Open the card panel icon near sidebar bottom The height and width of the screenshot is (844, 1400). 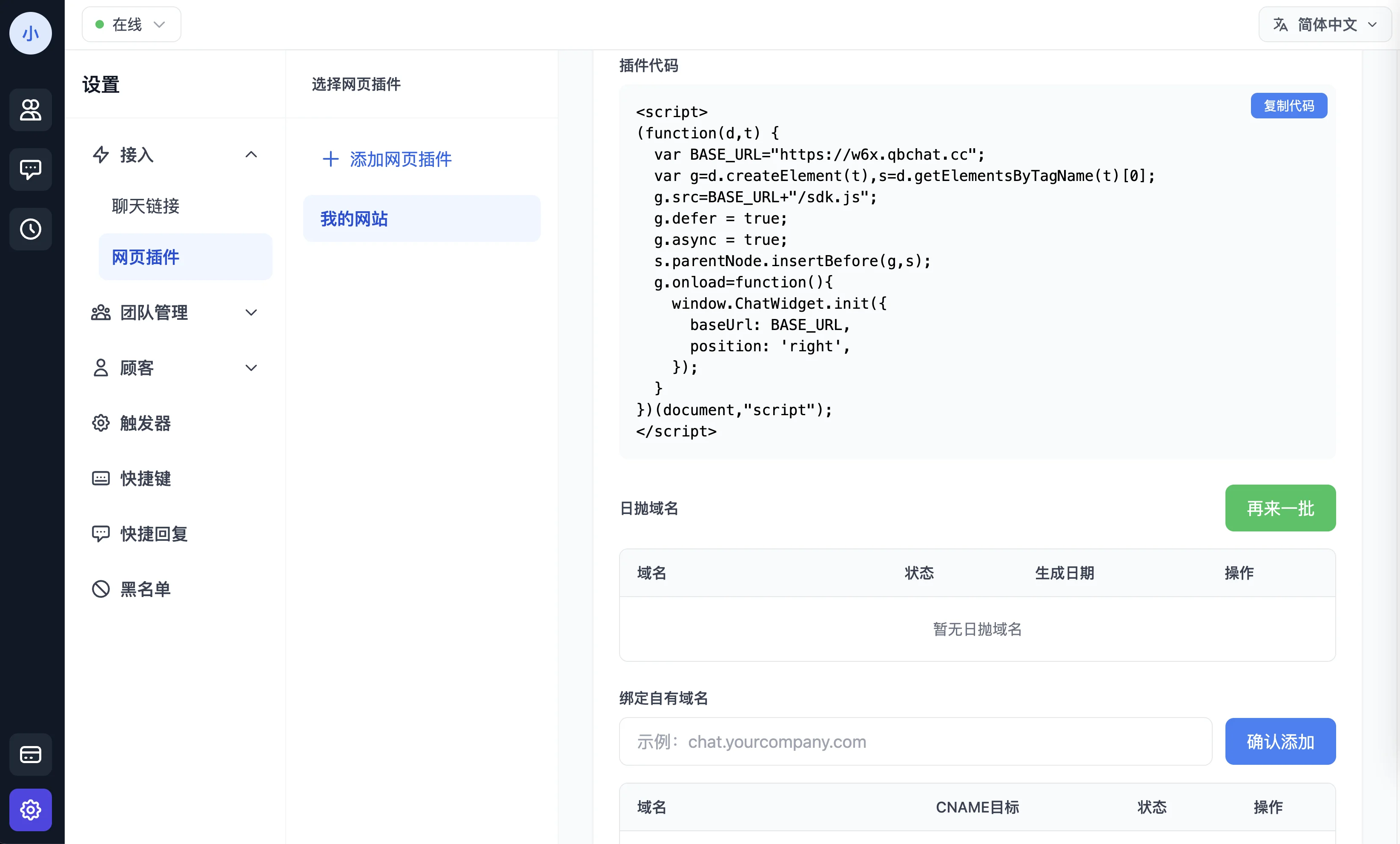pyautogui.click(x=30, y=755)
